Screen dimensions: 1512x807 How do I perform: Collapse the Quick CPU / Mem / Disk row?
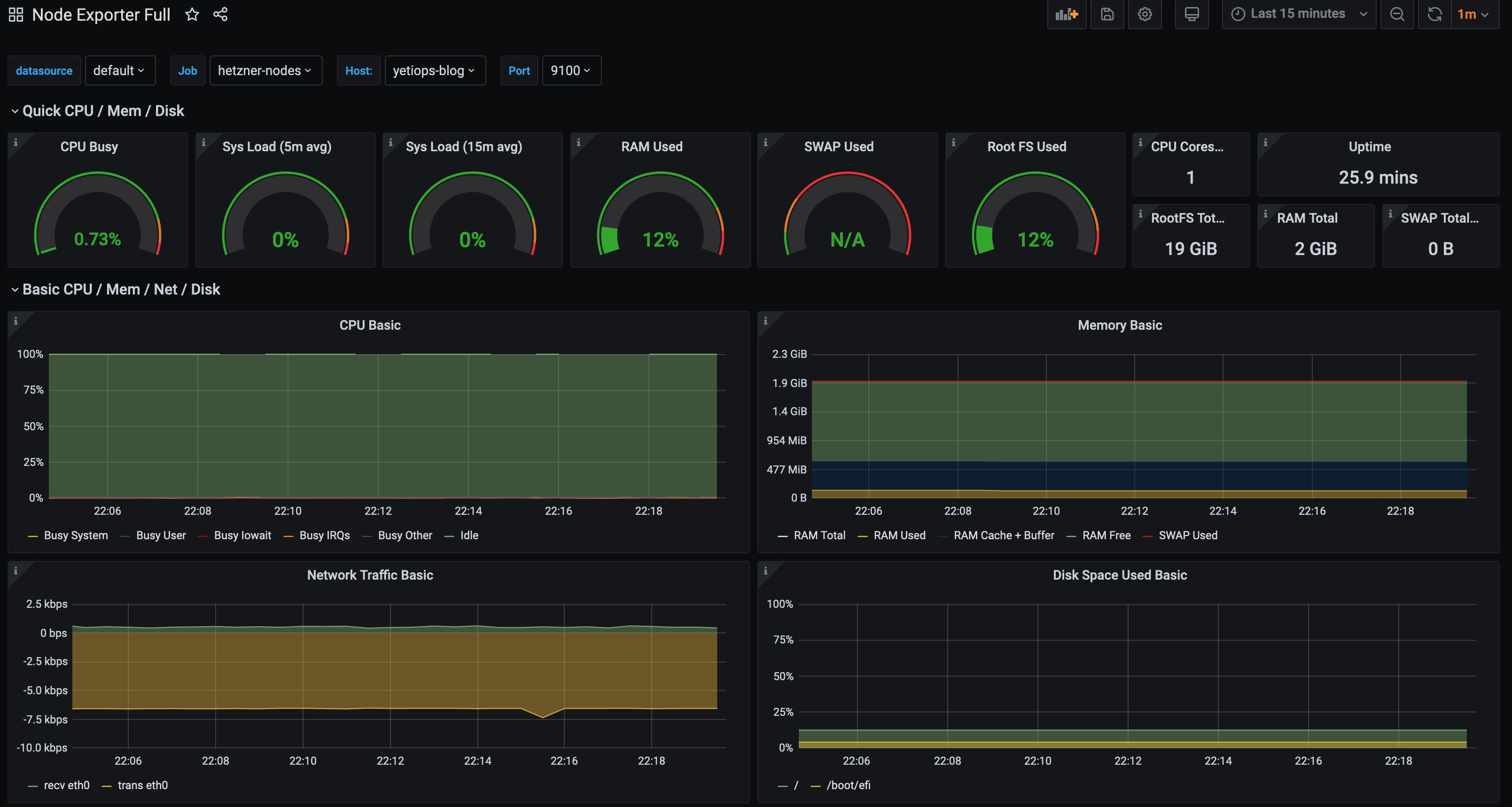97,110
